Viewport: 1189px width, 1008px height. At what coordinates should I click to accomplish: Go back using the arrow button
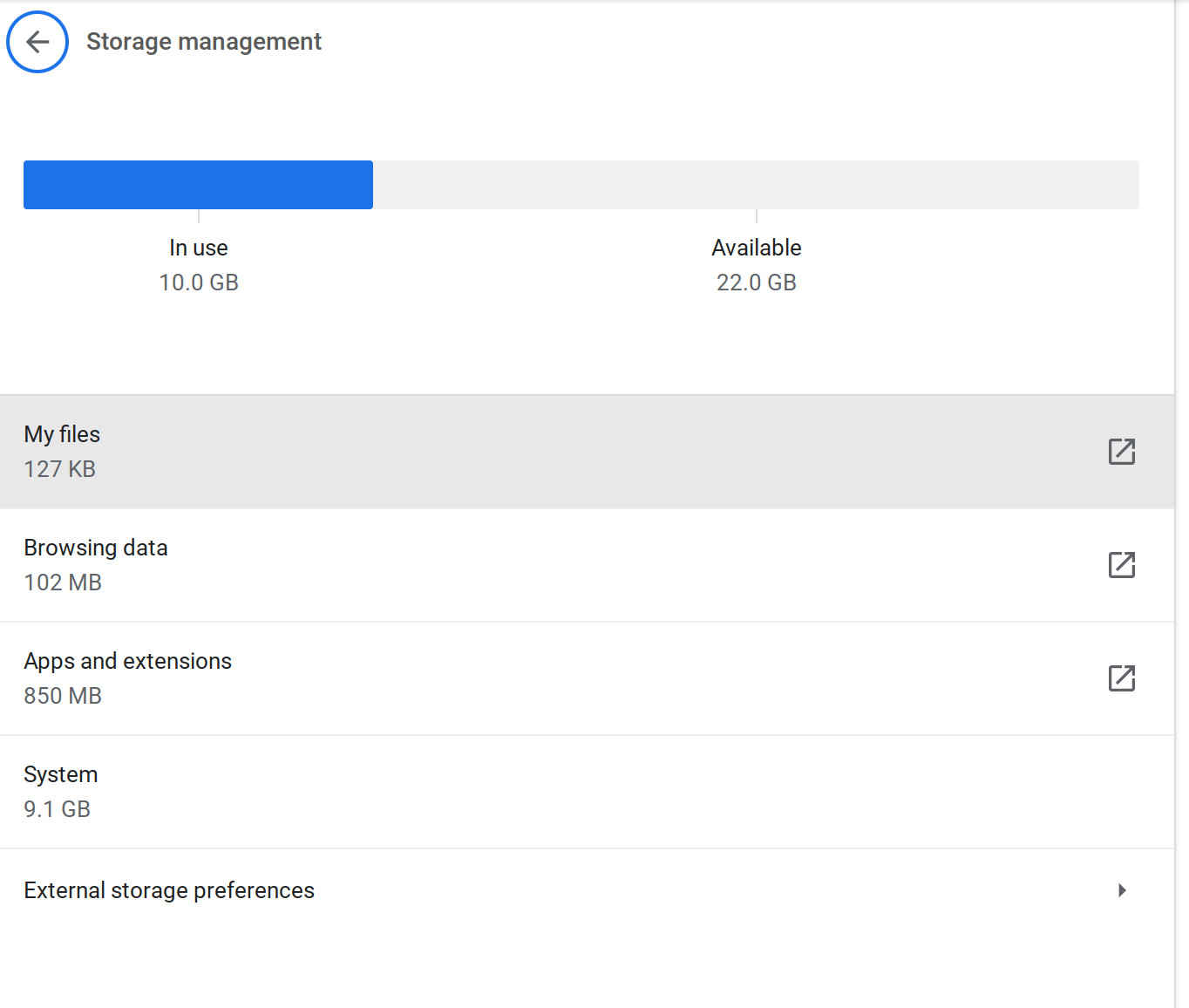coord(37,42)
